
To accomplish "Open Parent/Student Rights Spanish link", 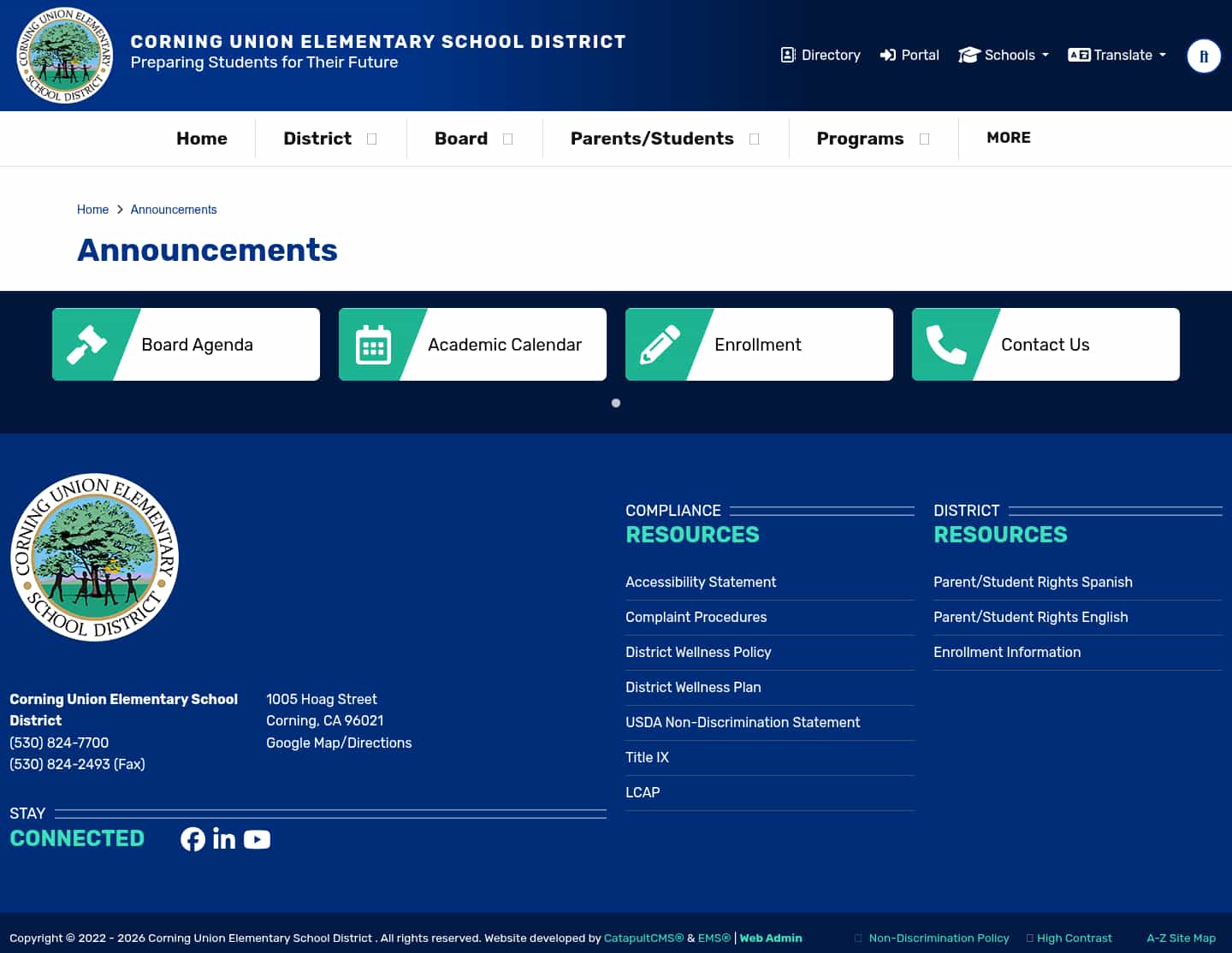I will pyautogui.click(x=1033, y=582).
